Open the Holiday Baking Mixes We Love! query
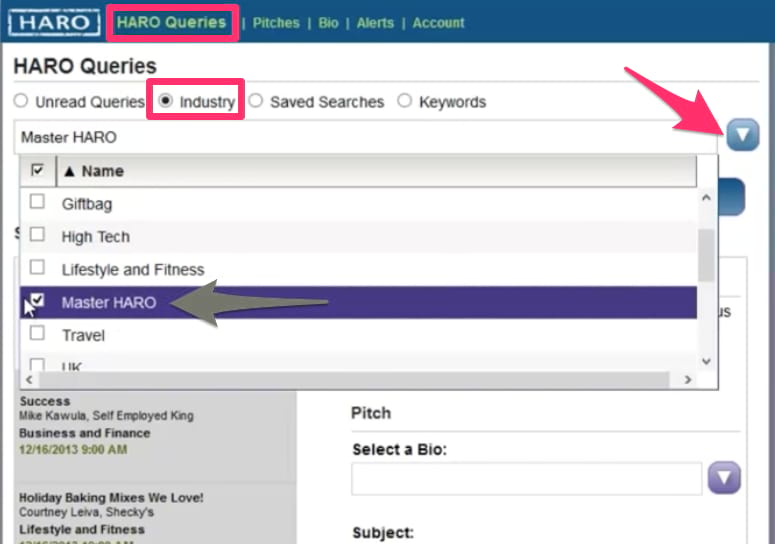The height and width of the screenshot is (544, 775). click(111, 498)
